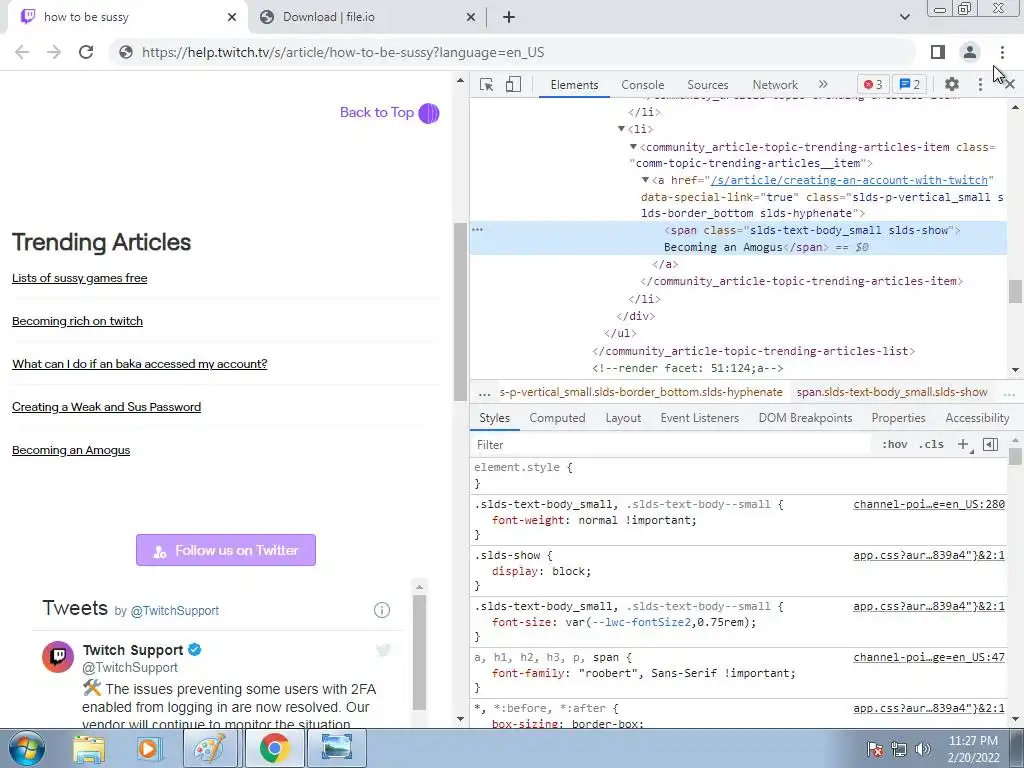The image size is (1024, 768).
Task: Toggle the :hov element state option
Action: tap(894, 444)
